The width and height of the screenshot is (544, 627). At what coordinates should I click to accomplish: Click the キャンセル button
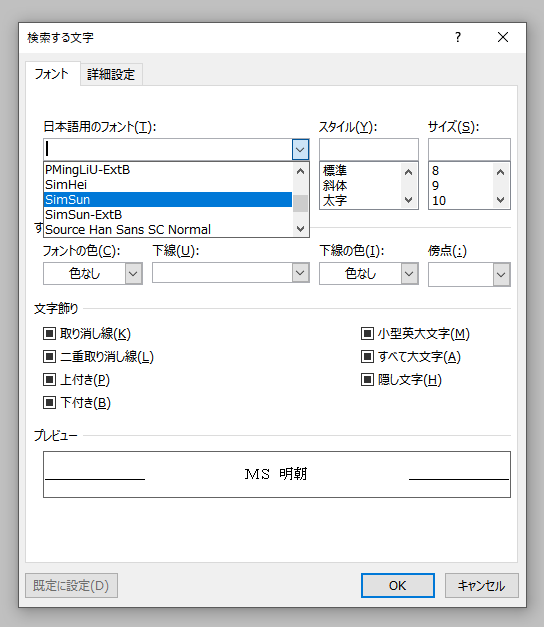pos(482,585)
